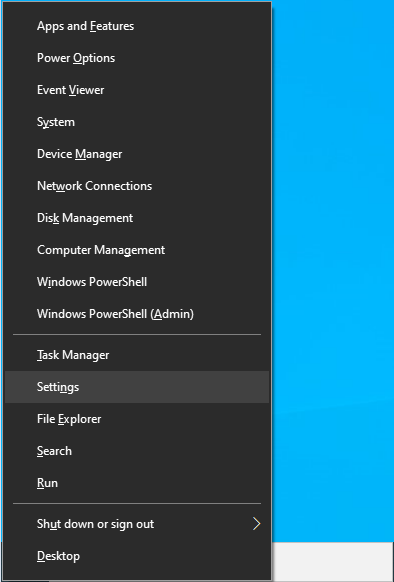394x582 pixels.
Task: Open File Explorer
Action: pyautogui.click(x=137, y=419)
